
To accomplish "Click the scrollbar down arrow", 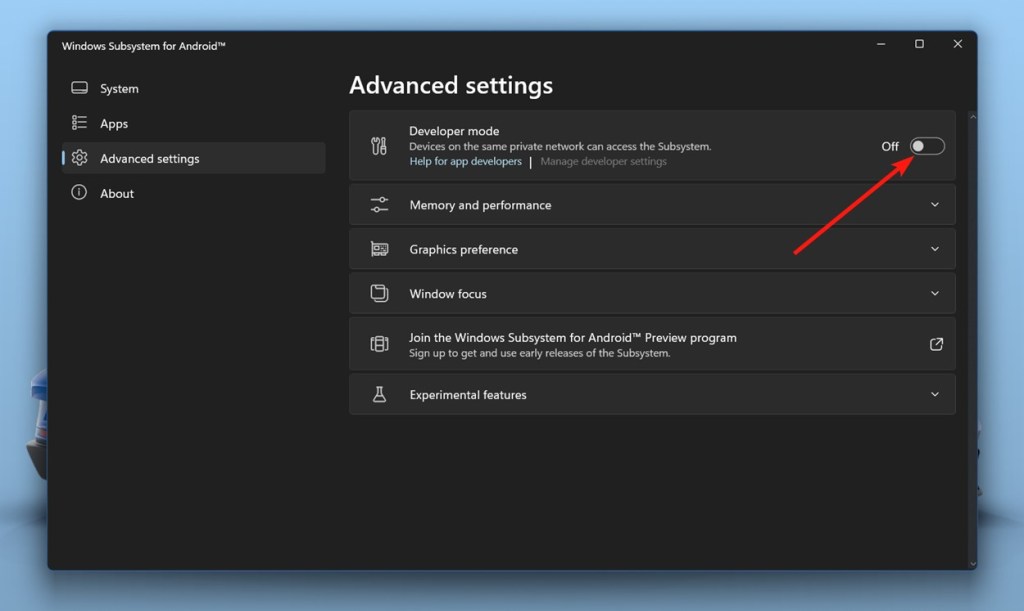I will (x=973, y=563).
